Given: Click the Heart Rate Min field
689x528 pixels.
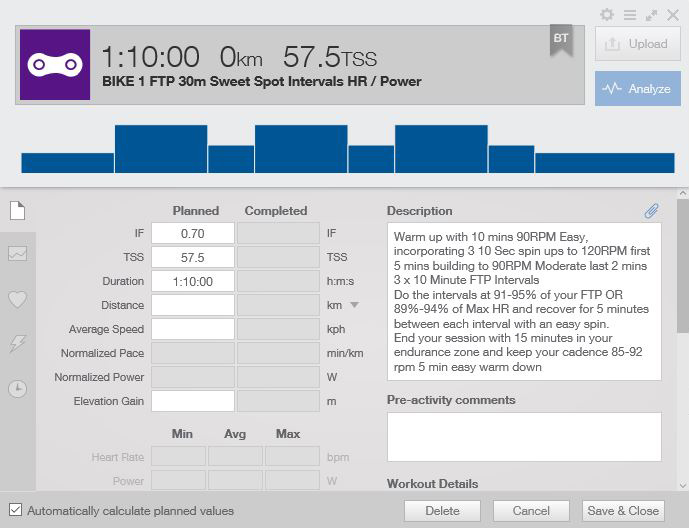Looking at the screenshot, I should pos(178,456).
